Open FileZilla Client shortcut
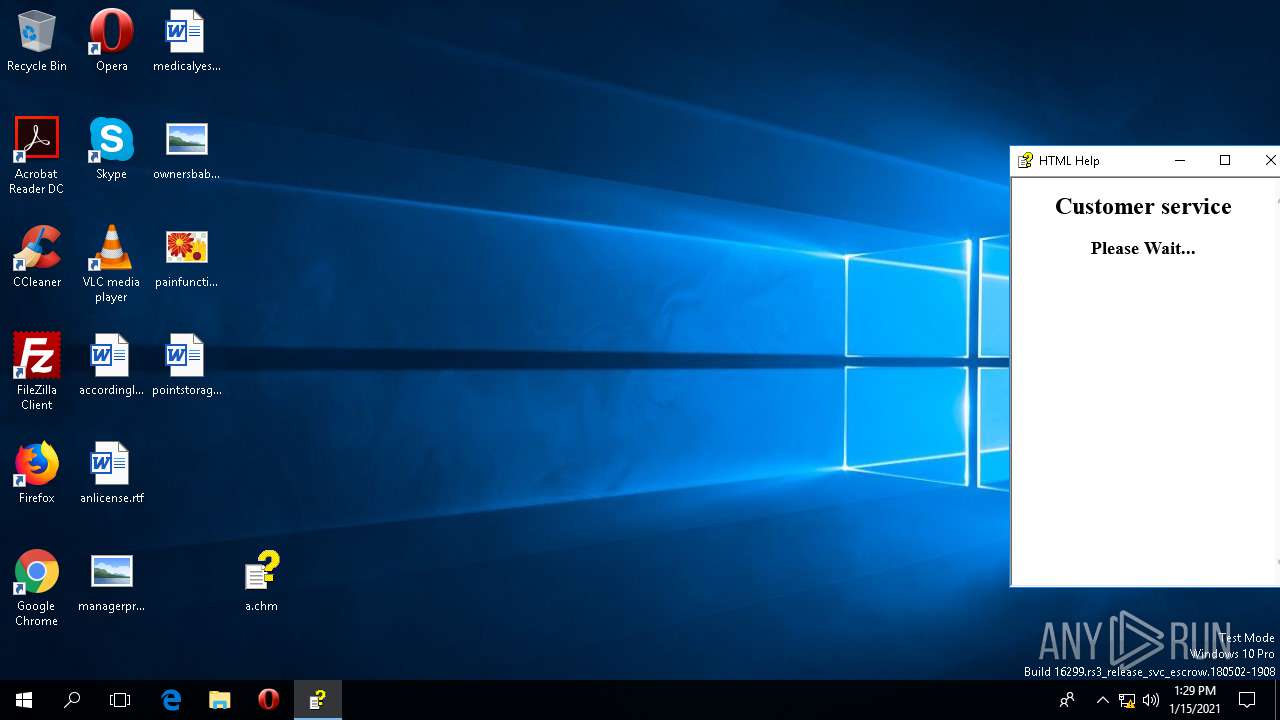 37,372
